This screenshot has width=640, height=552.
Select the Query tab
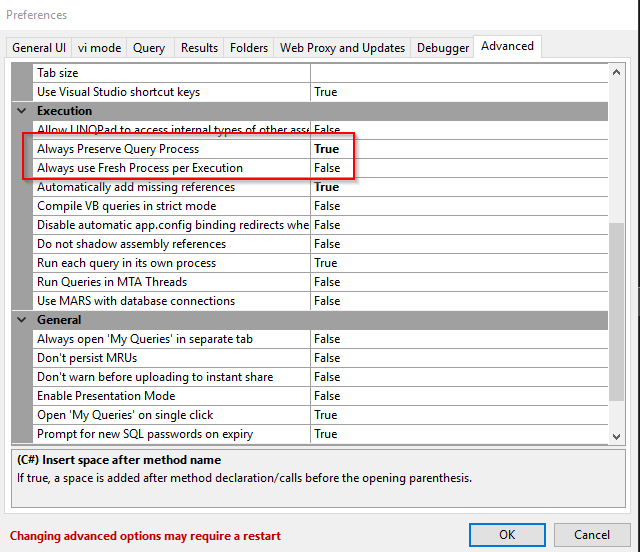pyautogui.click(x=149, y=48)
